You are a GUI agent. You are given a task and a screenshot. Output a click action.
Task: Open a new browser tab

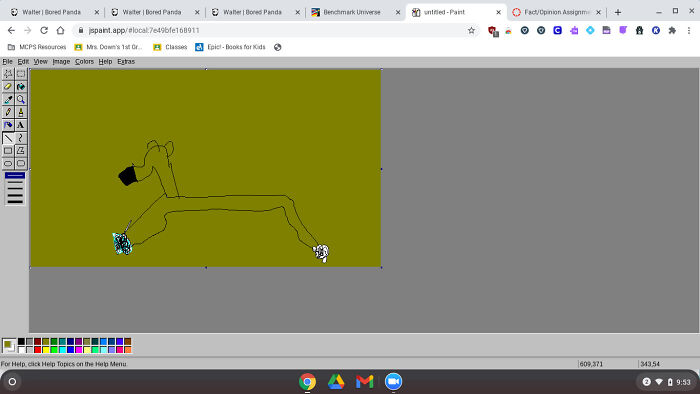click(618, 12)
